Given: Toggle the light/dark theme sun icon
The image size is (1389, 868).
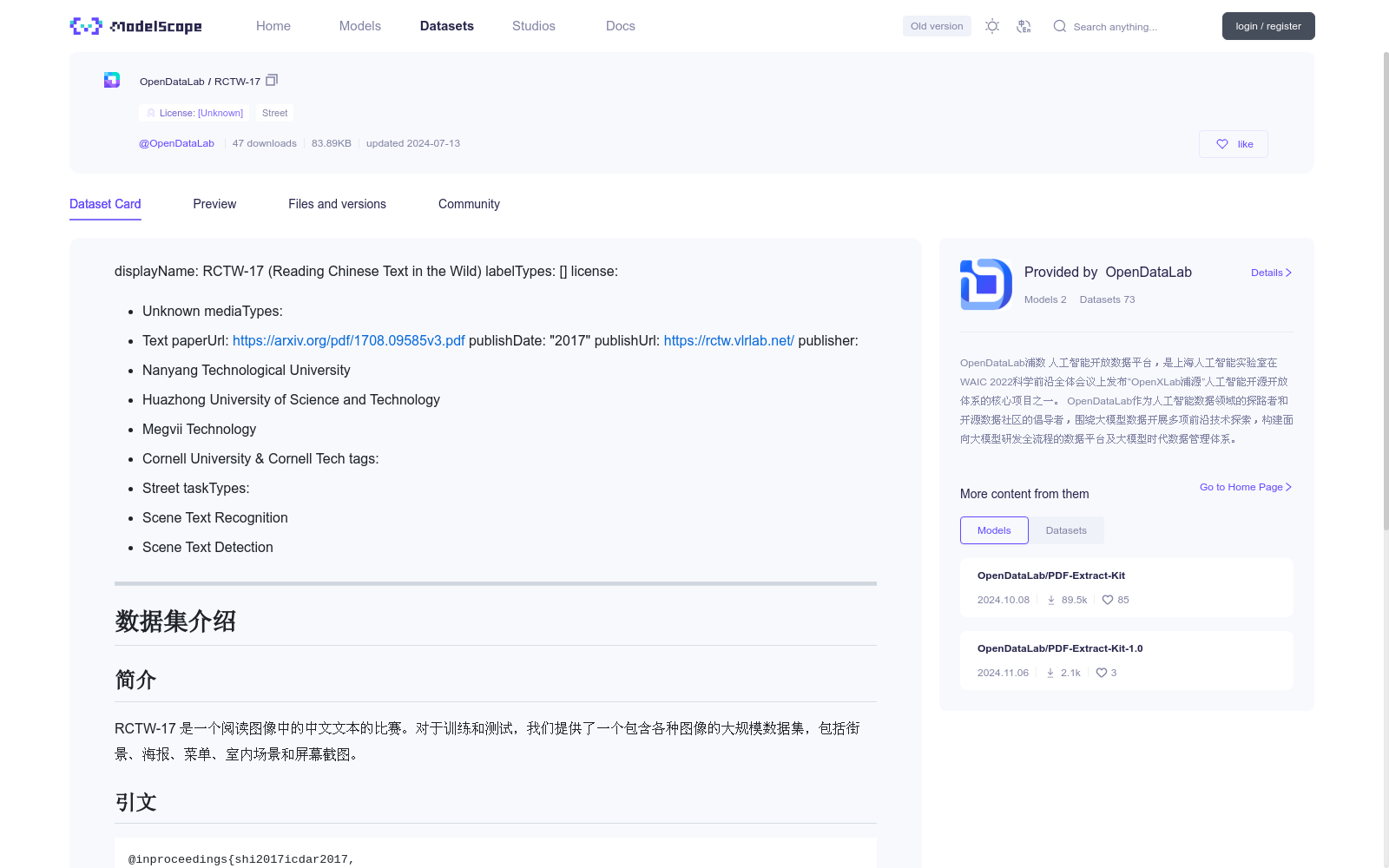Looking at the screenshot, I should click(x=992, y=26).
